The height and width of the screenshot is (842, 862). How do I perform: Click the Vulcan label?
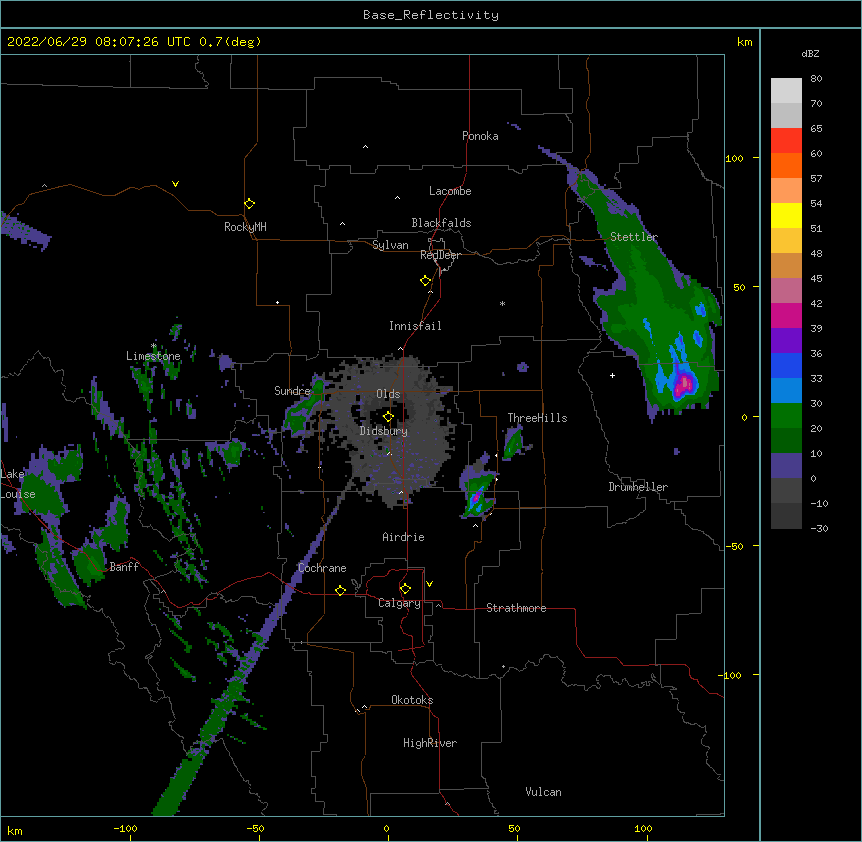coord(543,792)
